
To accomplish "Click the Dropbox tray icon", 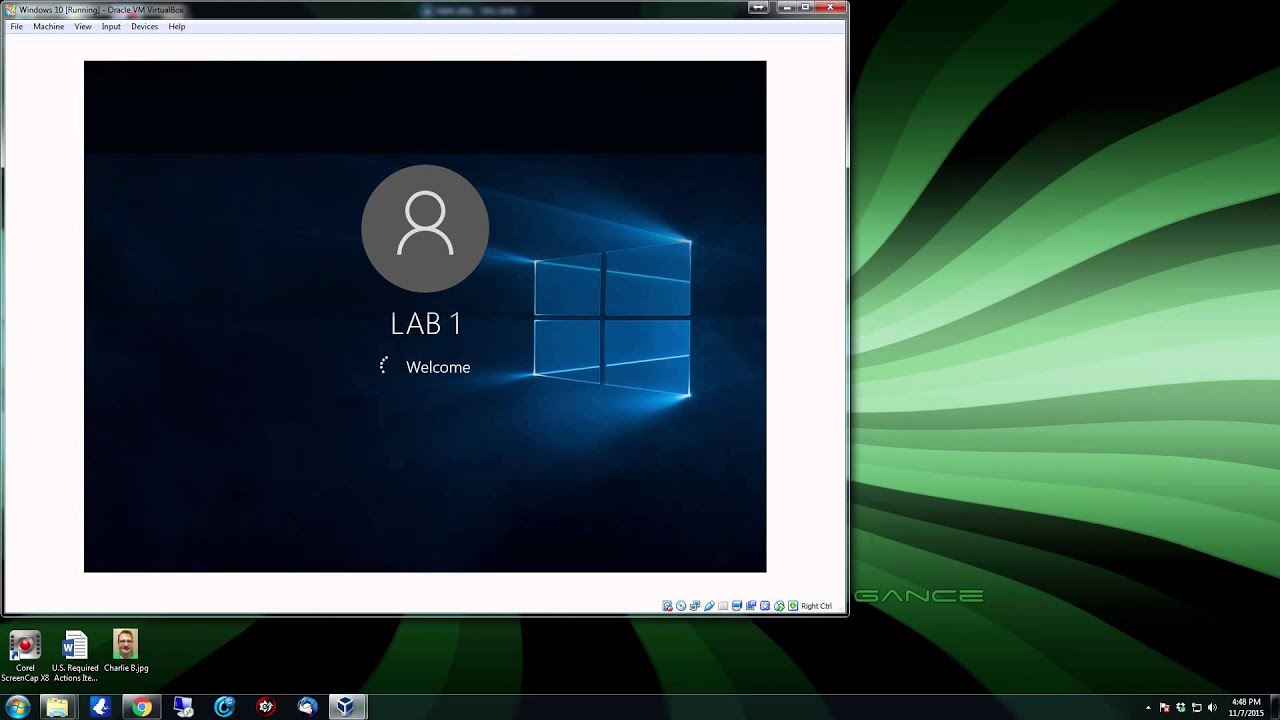I will (x=1181, y=707).
